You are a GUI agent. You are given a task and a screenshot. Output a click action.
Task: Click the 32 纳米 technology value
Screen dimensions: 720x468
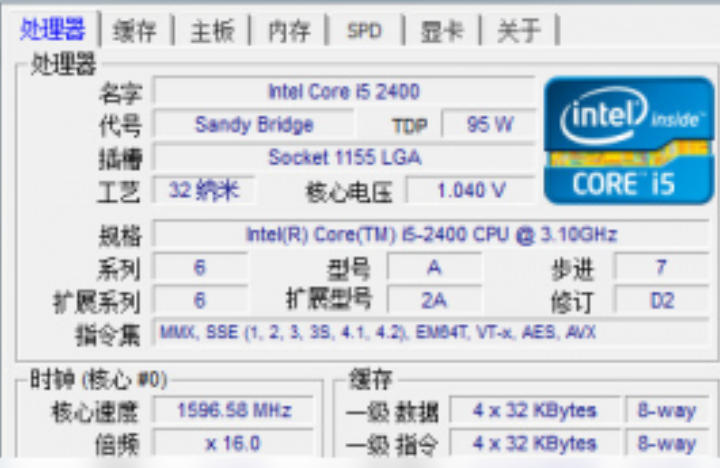[x=204, y=190]
